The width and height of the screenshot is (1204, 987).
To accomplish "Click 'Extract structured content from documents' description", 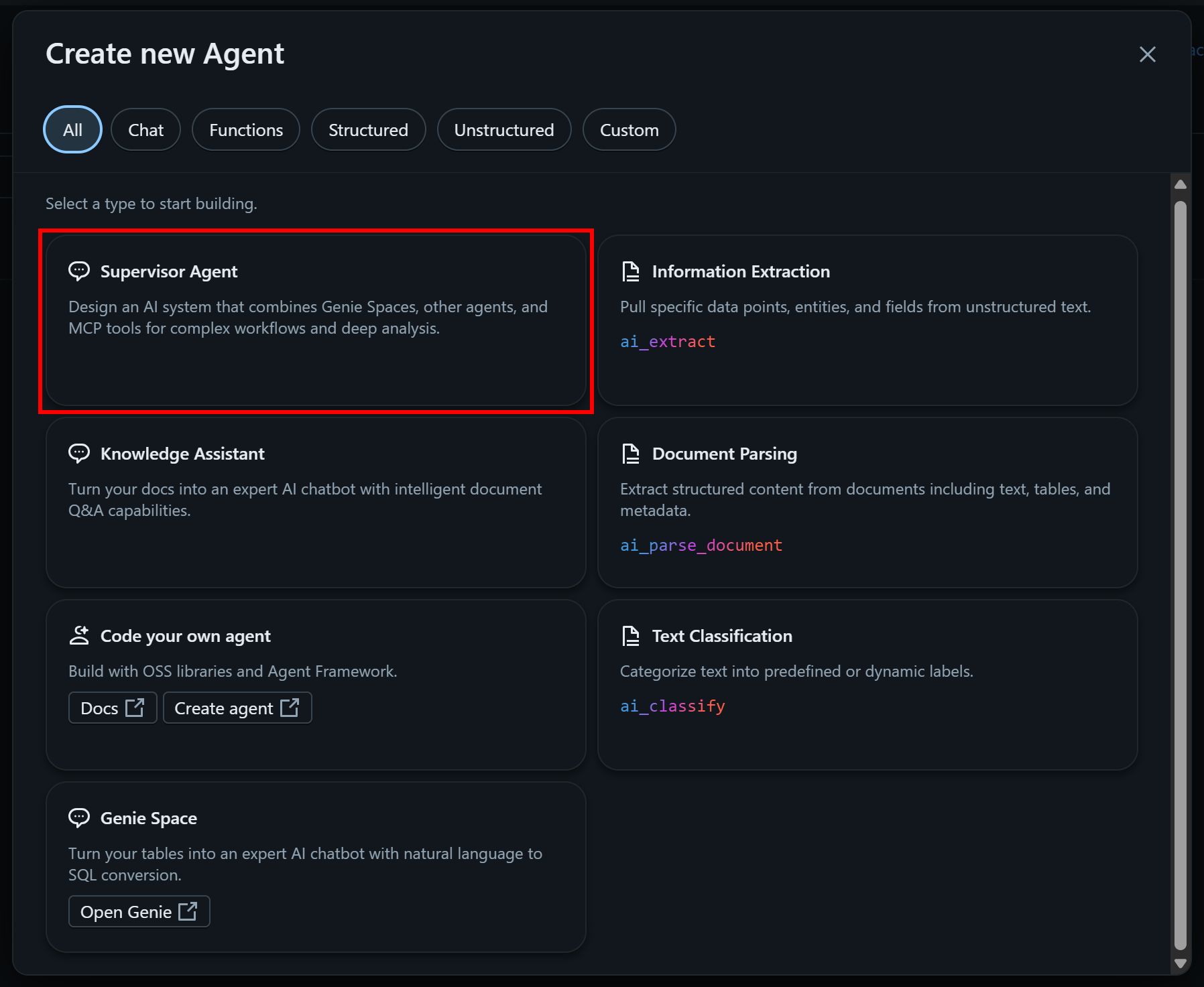I will click(x=865, y=500).
